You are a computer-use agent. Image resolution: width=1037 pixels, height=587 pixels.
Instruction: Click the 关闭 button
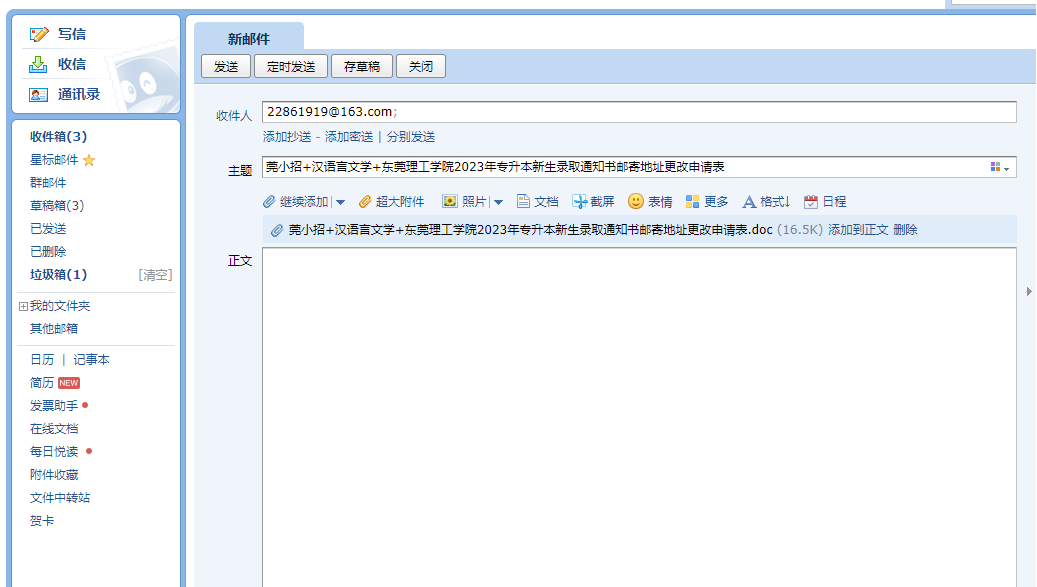point(421,66)
